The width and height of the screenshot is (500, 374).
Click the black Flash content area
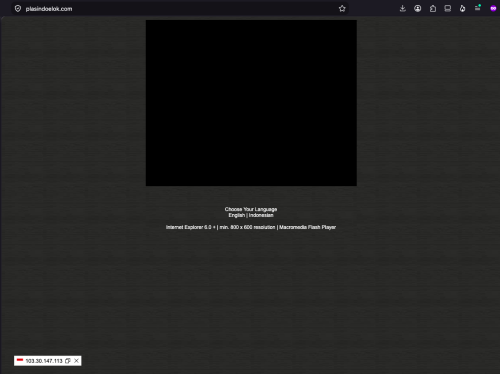point(251,103)
